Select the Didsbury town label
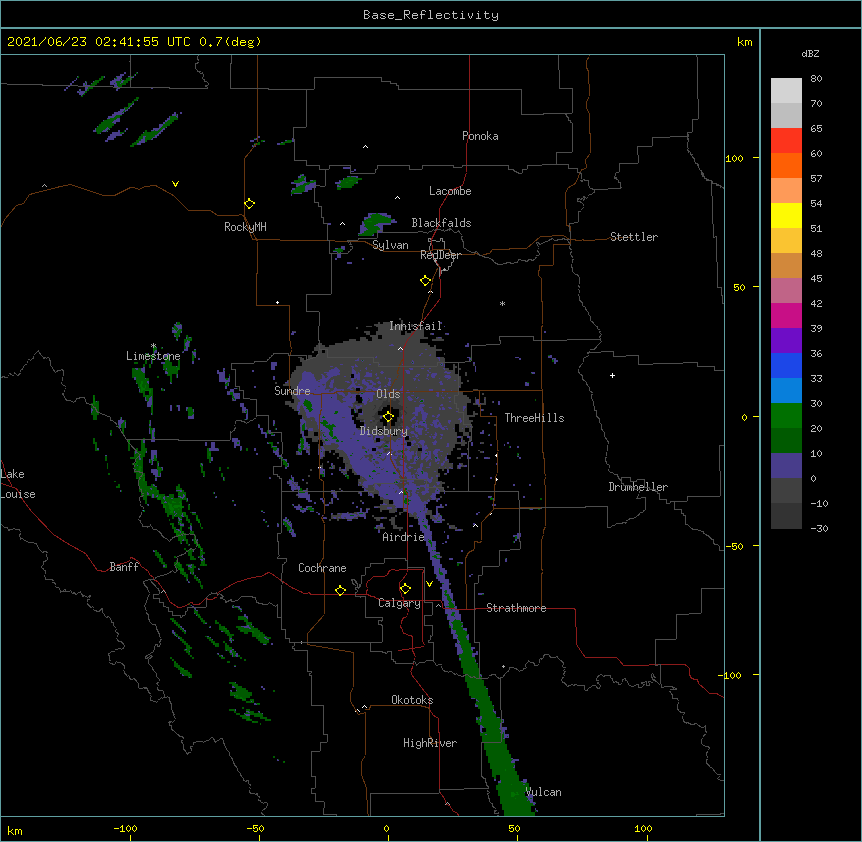 [384, 431]
